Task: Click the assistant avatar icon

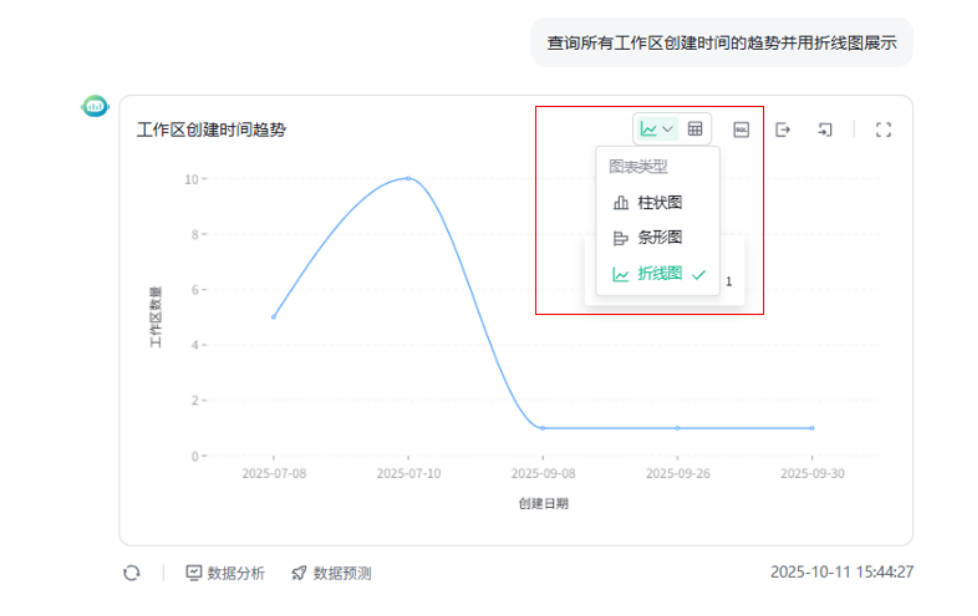Action: 95,105
